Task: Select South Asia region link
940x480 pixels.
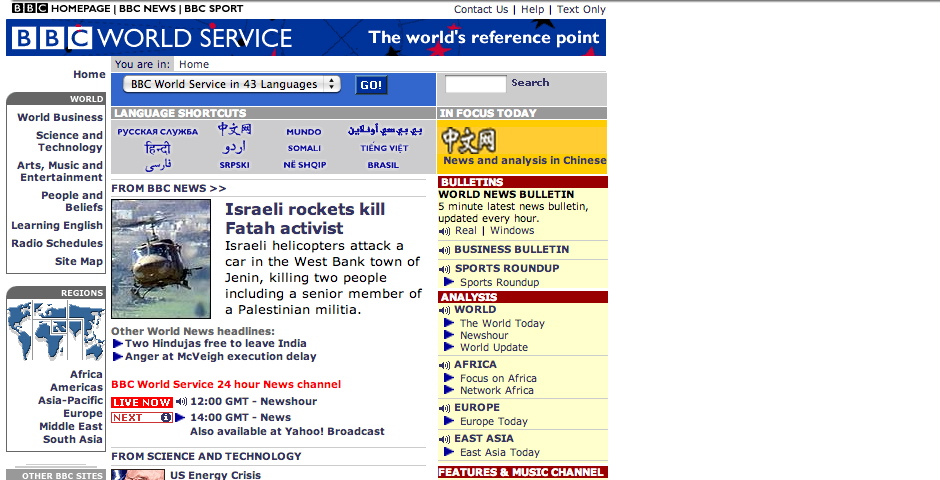Action: point(73,439)
